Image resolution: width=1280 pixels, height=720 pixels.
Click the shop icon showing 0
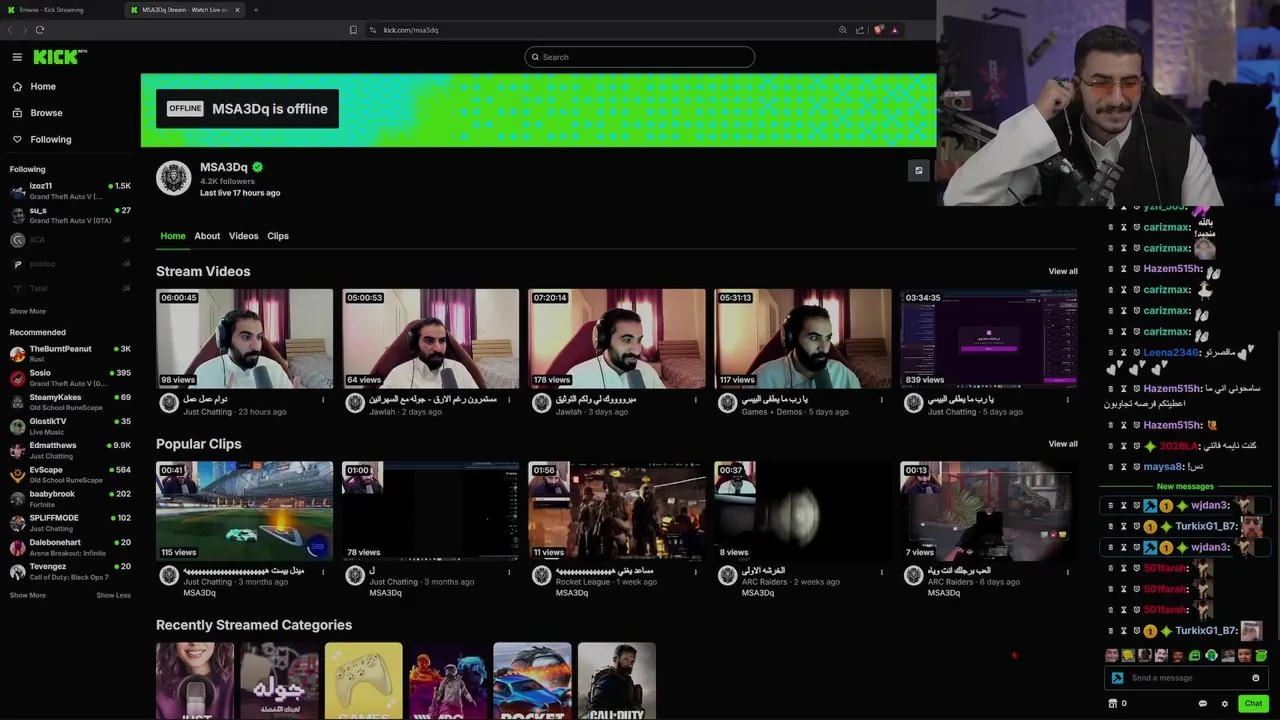[x=1112, y=703]
